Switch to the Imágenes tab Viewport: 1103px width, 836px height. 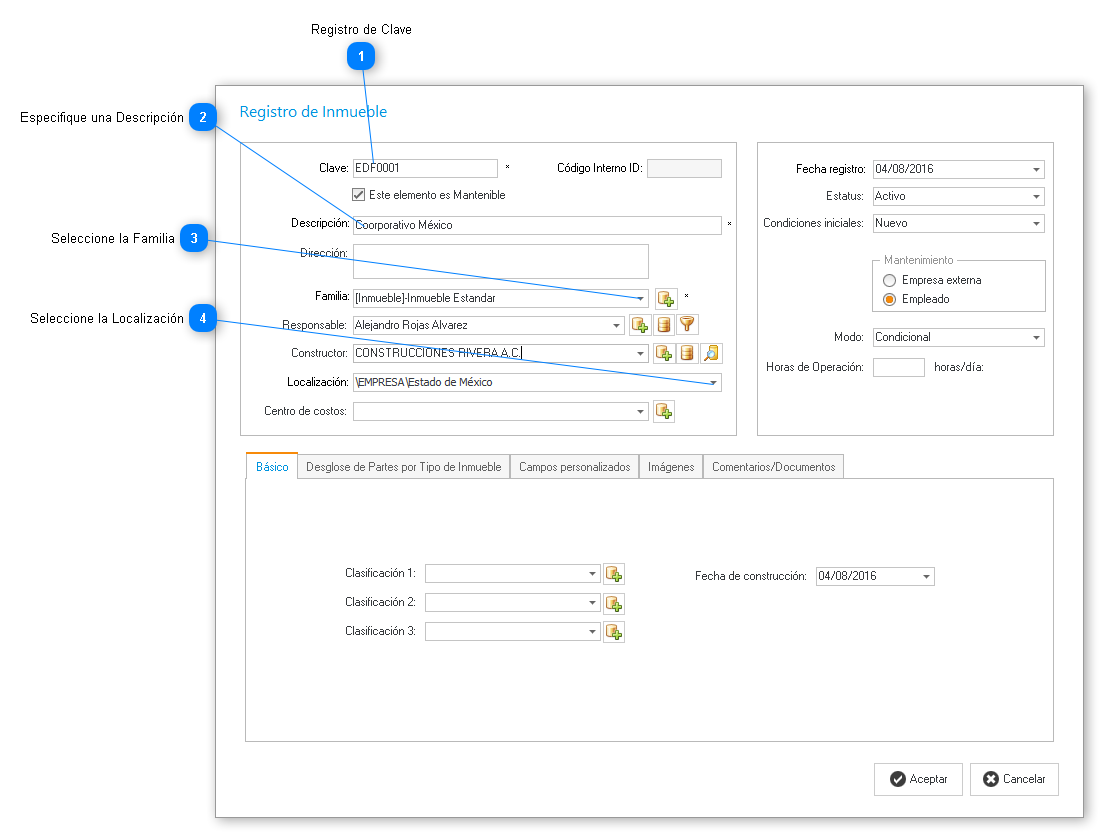coord(670,467)
